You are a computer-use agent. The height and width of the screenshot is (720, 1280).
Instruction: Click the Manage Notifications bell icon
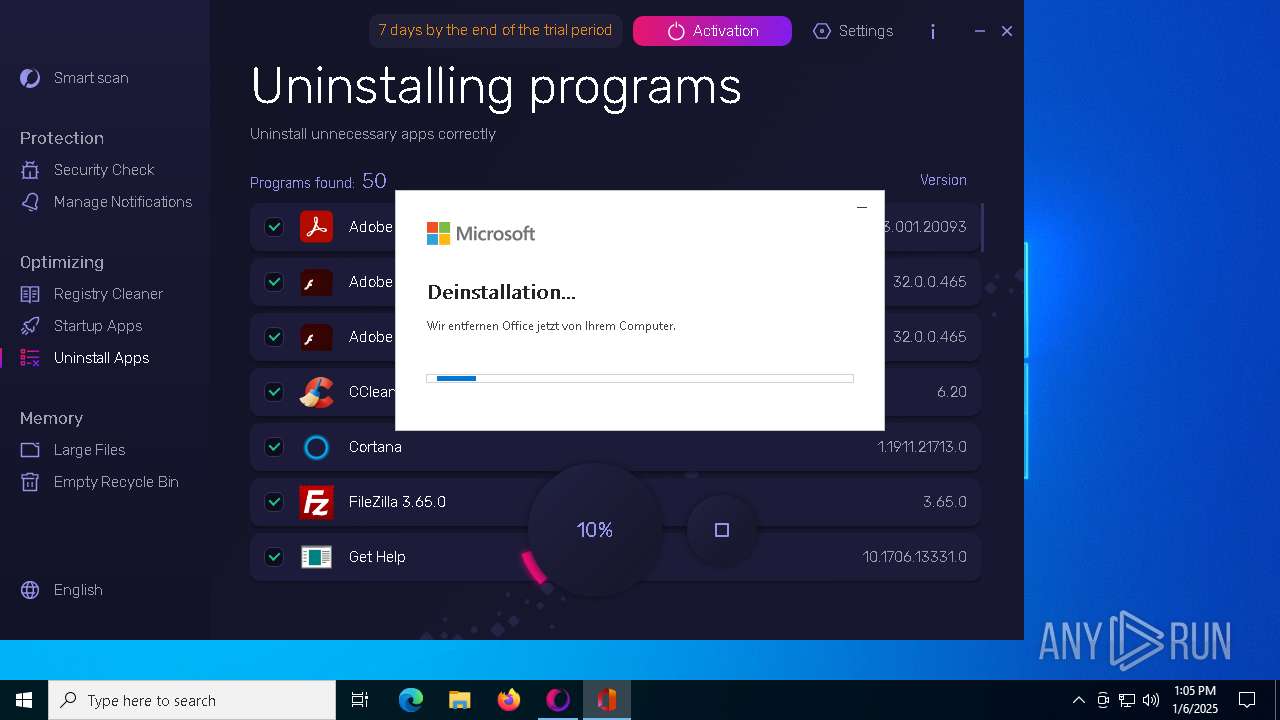[30, 202]
